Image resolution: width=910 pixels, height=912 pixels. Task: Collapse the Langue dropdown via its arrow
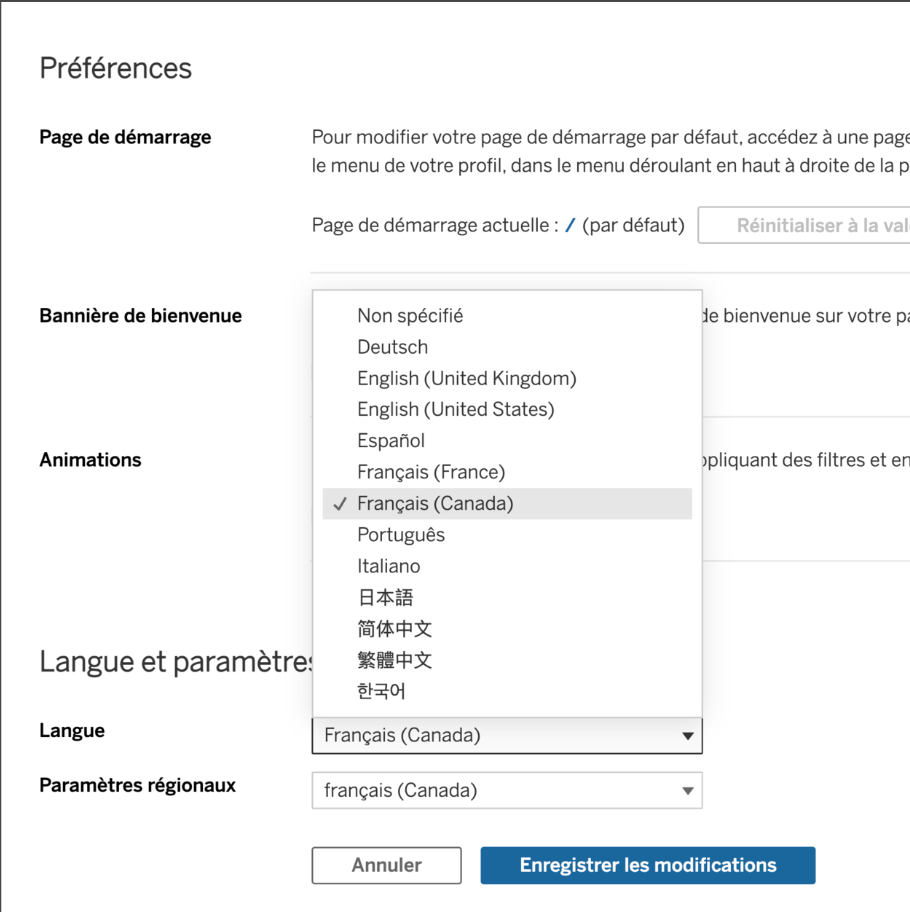click(687, 736)
